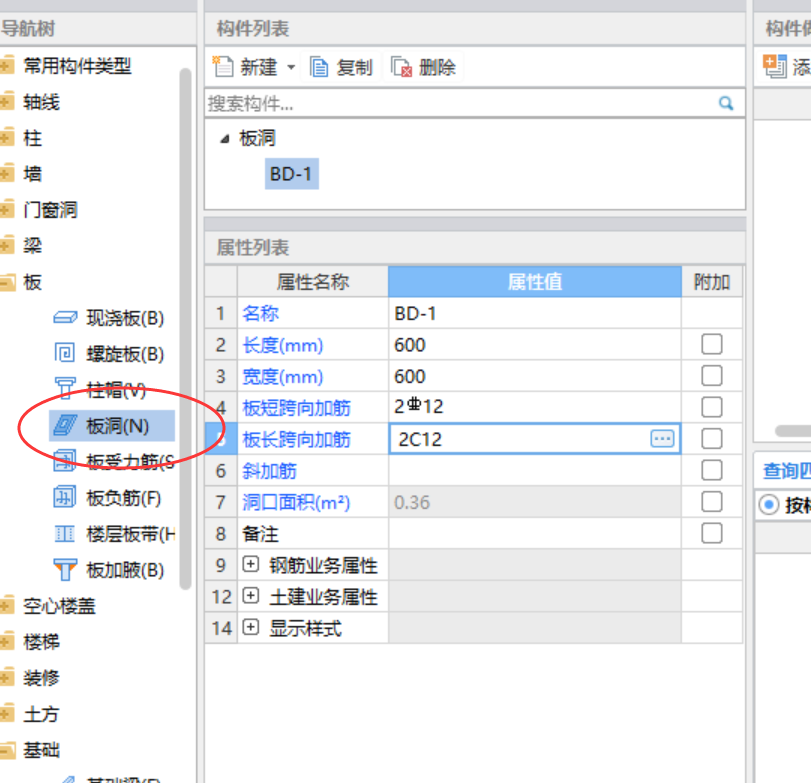811x783 pixels.
Task: Click the 洞口面积 value 0.36
Action: tap(534, 502)
